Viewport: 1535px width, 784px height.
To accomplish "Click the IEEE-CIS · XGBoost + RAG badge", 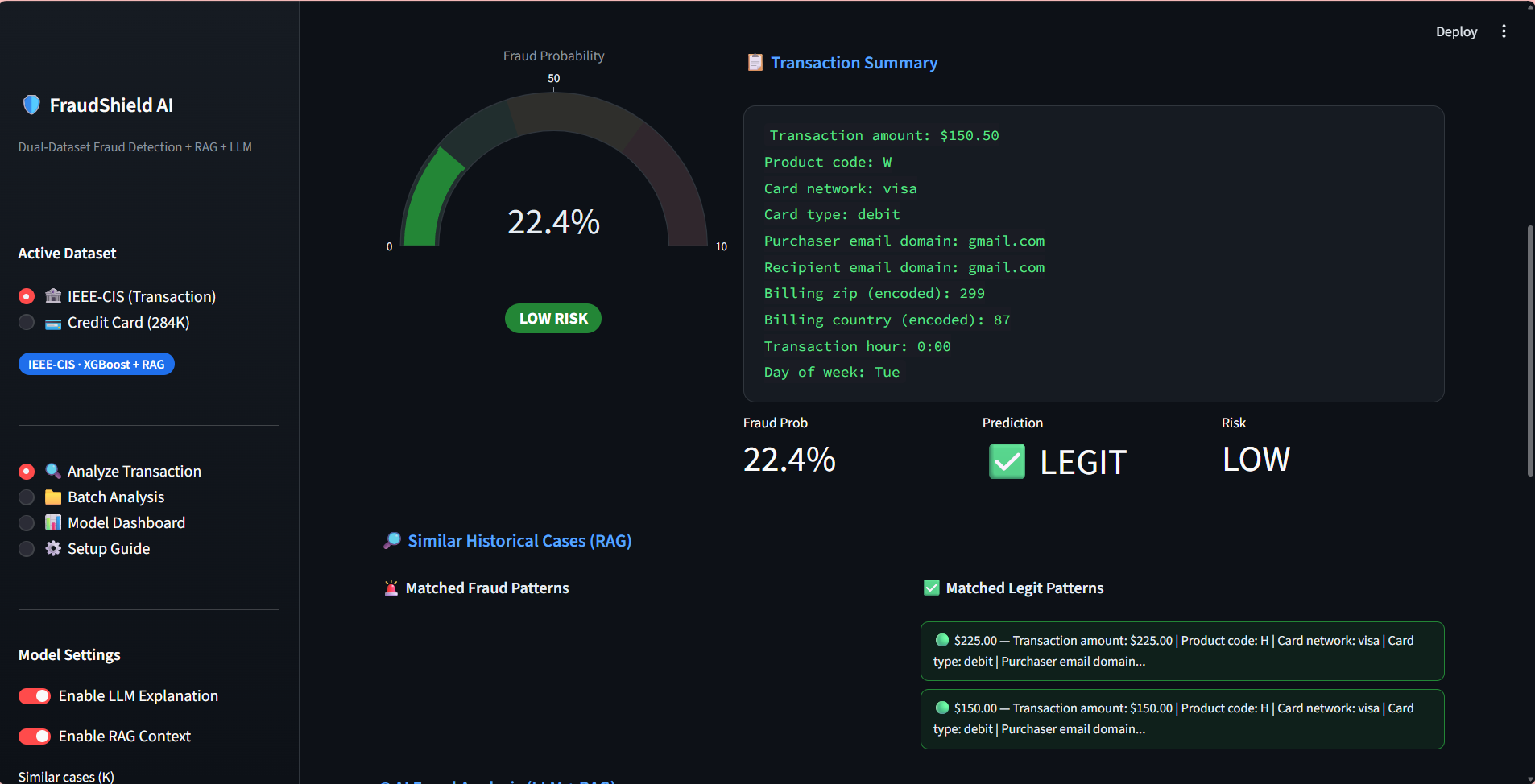I will pos(96,363).
